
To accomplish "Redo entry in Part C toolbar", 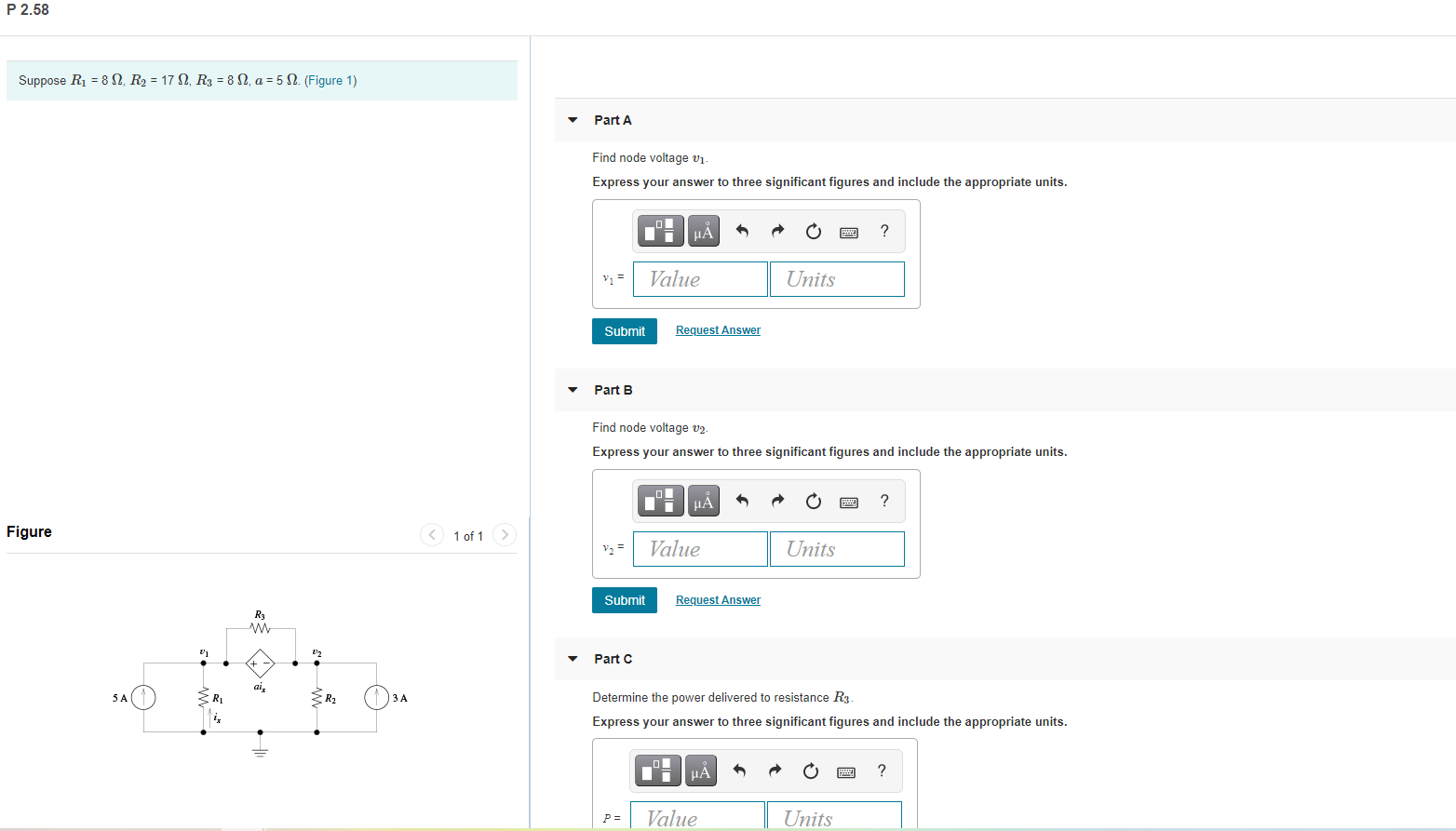I will [x=775, y=771].
